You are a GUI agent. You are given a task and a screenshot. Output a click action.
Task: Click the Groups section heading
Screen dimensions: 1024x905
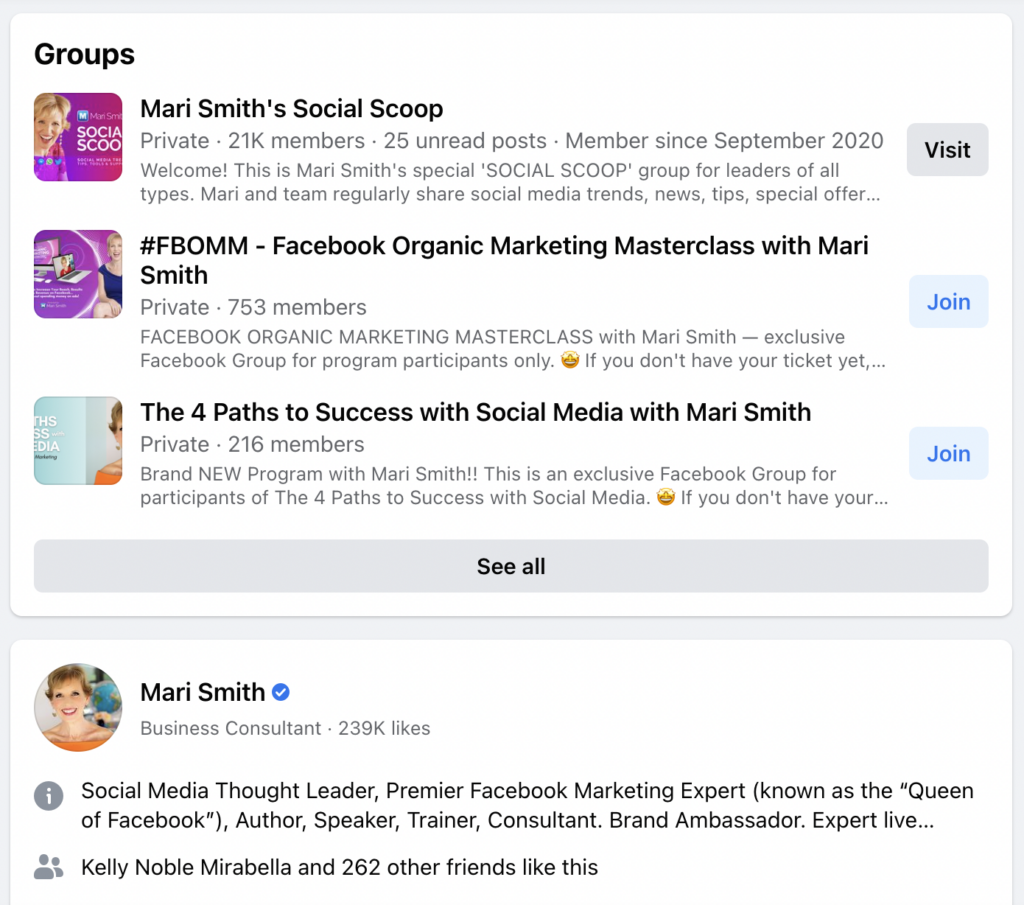pyautogui.click(x=84, y=53)
